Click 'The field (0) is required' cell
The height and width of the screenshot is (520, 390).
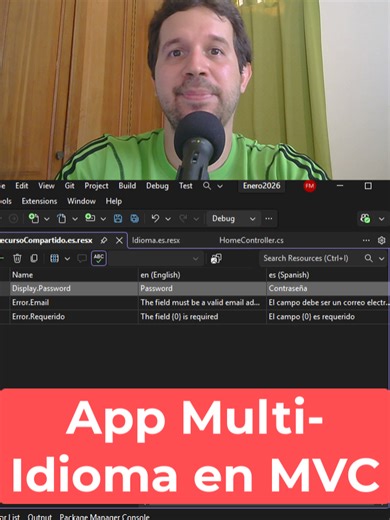202,317
